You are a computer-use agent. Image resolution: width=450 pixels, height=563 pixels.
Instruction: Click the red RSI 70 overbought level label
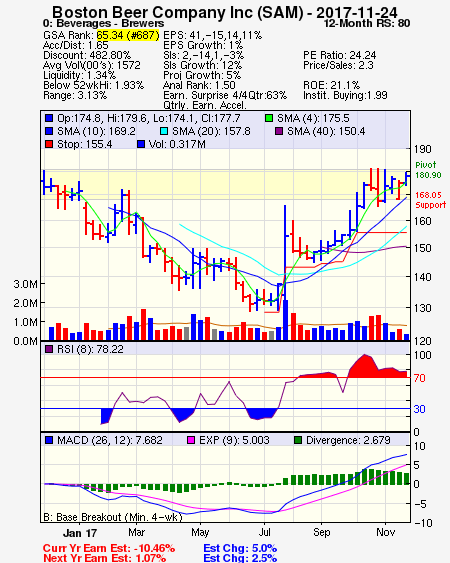point(419,378)
